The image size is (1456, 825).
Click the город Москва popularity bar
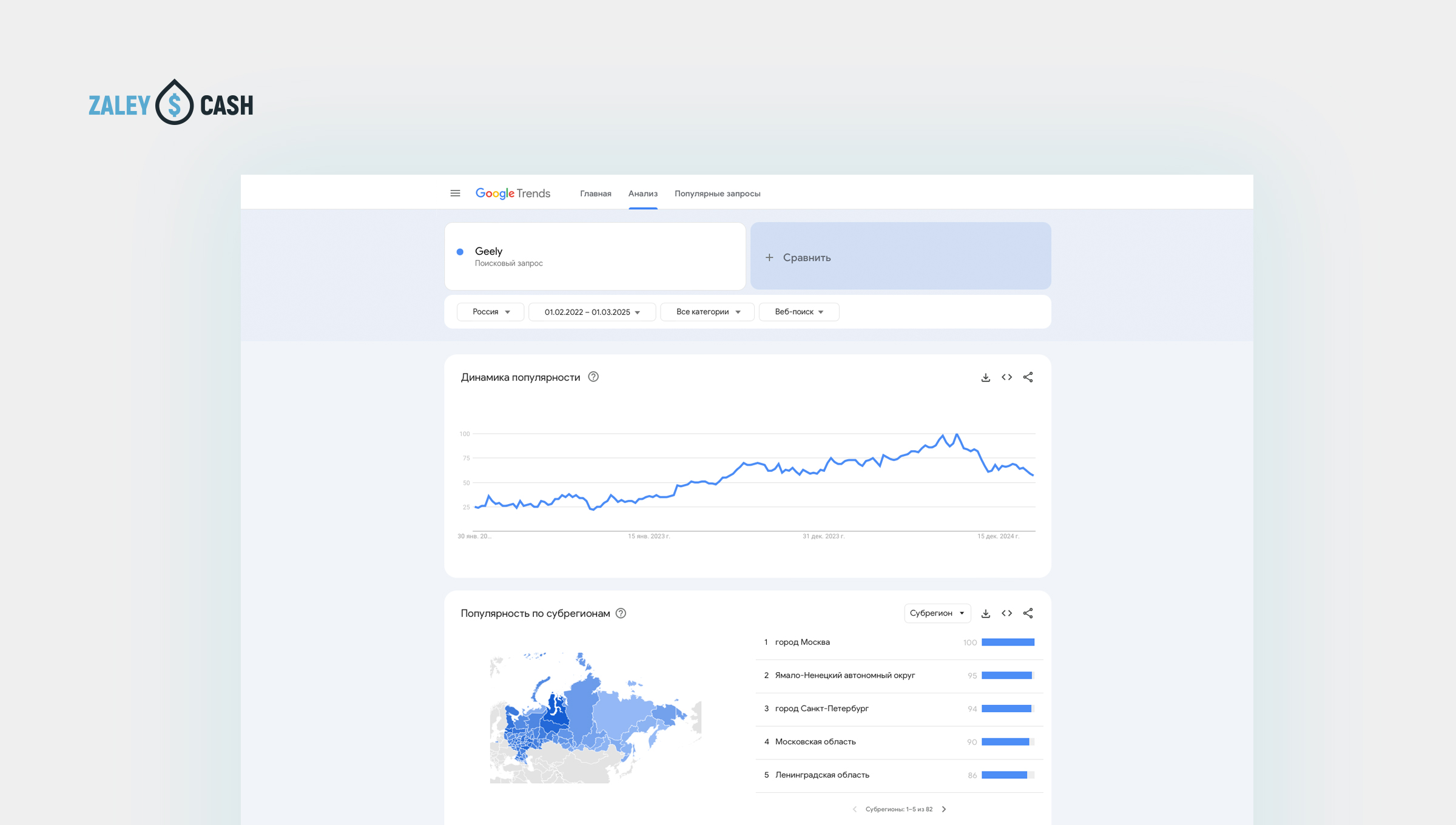pyautogui.click(x=1008, y=642)
